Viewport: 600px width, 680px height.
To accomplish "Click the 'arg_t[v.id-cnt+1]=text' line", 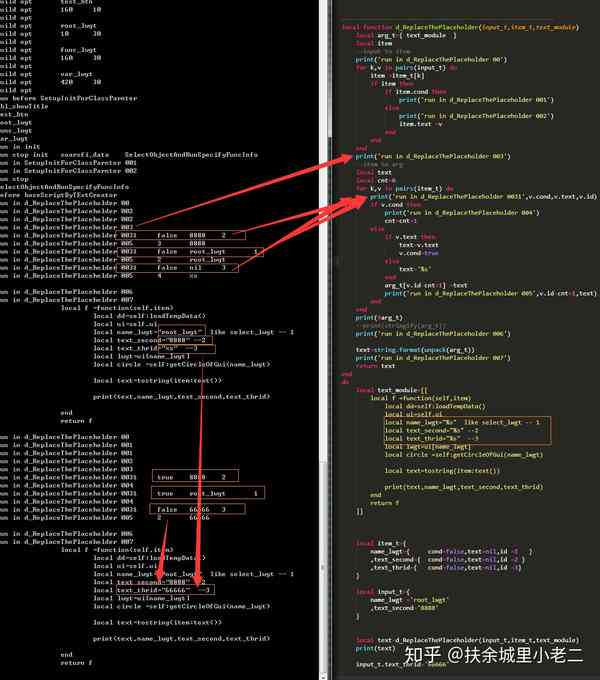I will point(426,285).
